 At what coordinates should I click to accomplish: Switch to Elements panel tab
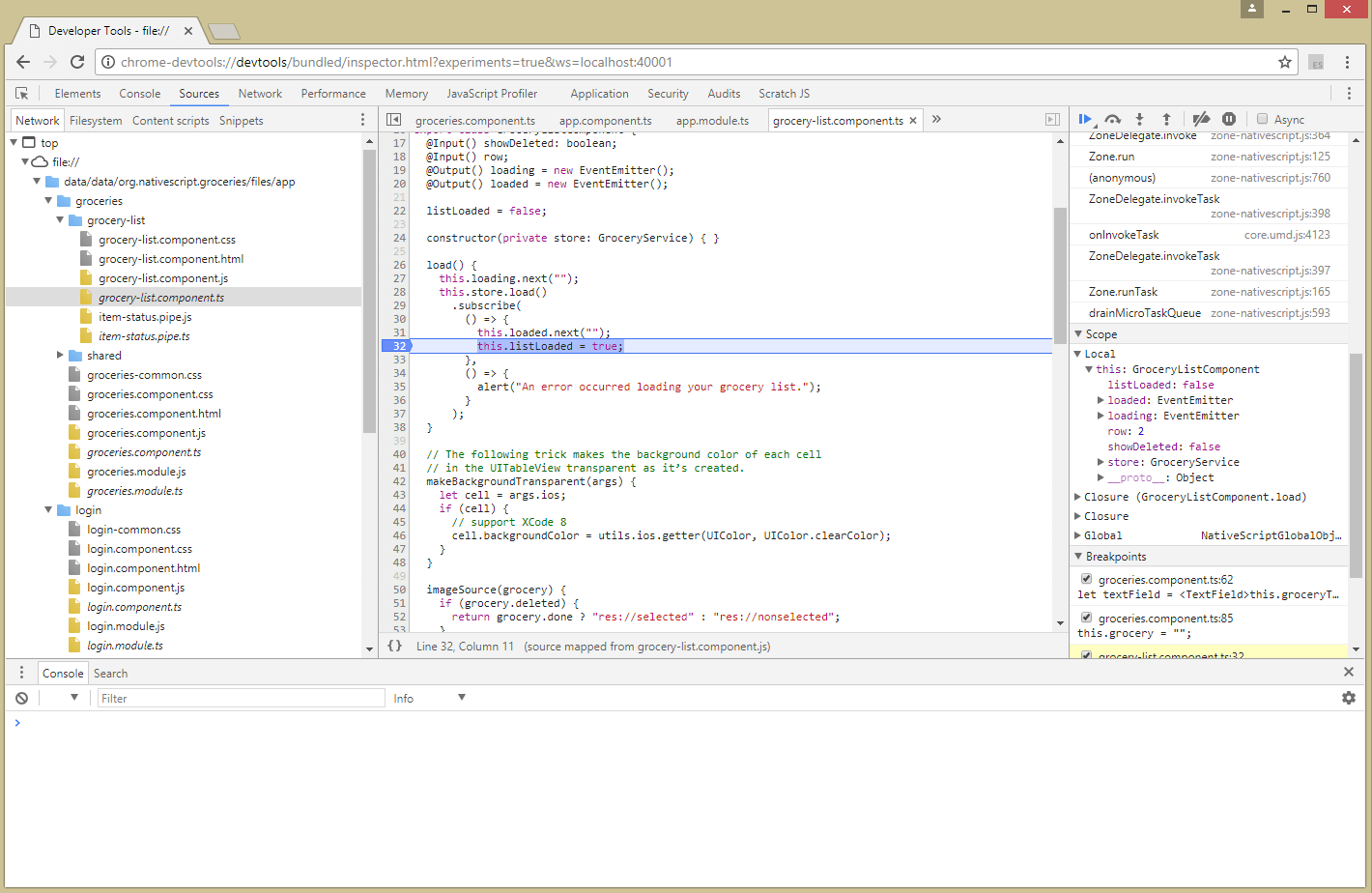point(77,94)
